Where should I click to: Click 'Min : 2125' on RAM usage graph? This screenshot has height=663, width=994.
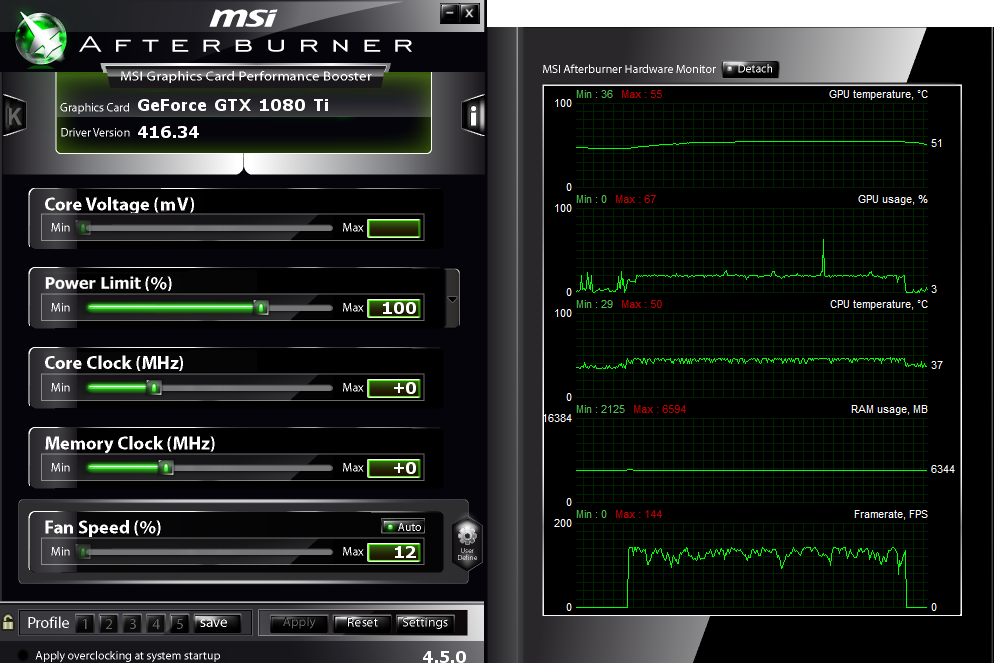coord(600,409)
